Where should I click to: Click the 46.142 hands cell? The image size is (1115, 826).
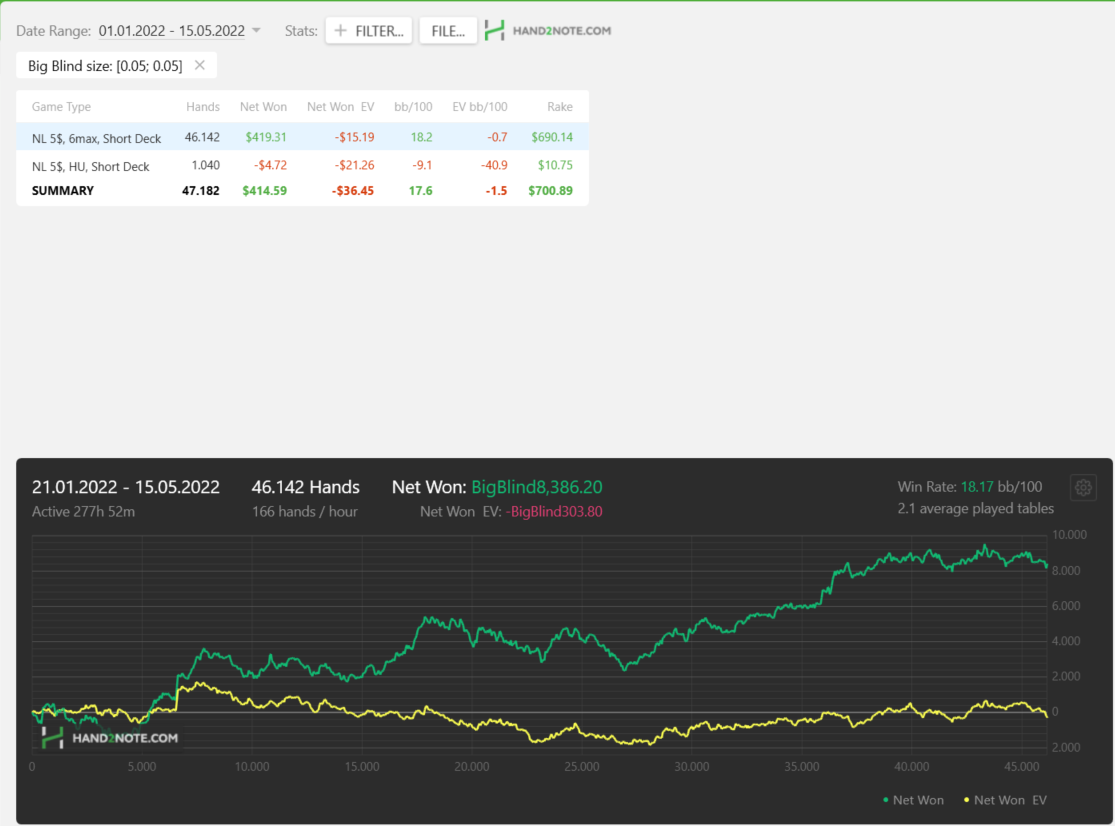click(202, 137)
